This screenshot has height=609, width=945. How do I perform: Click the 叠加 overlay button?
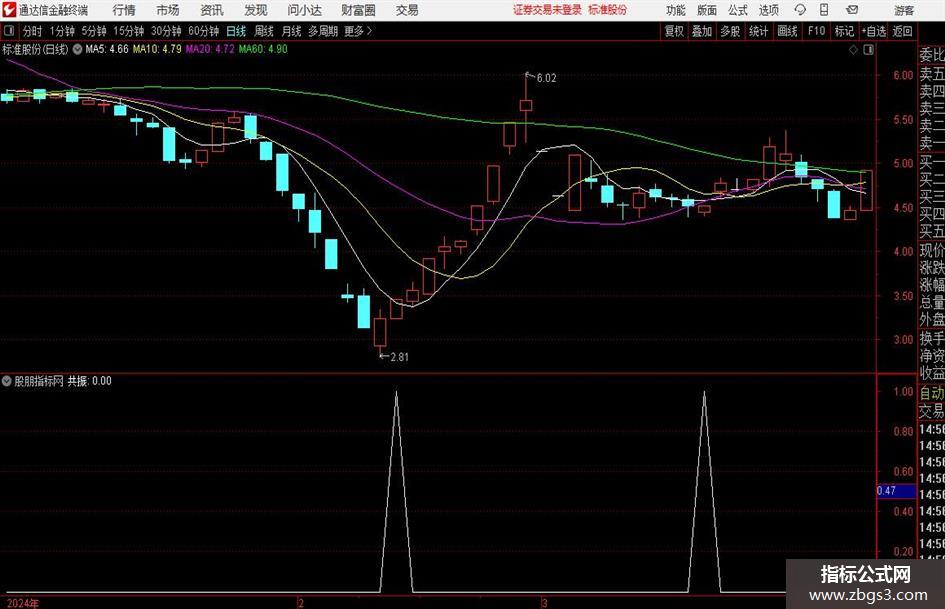[x=702, y=31]
